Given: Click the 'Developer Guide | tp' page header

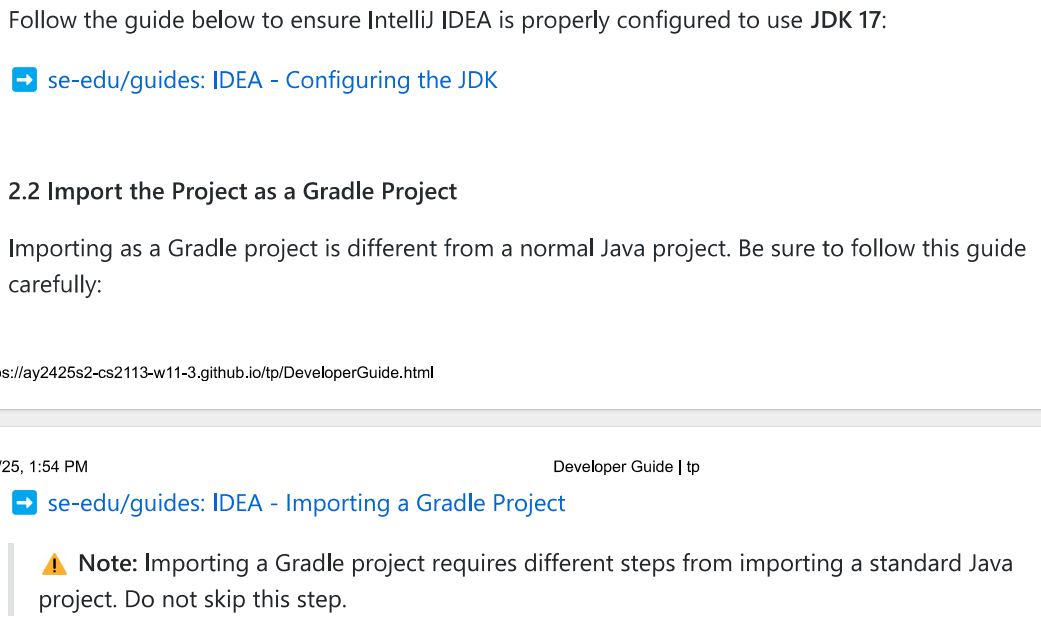Looking at the screenshot, I should coord(626,467).
